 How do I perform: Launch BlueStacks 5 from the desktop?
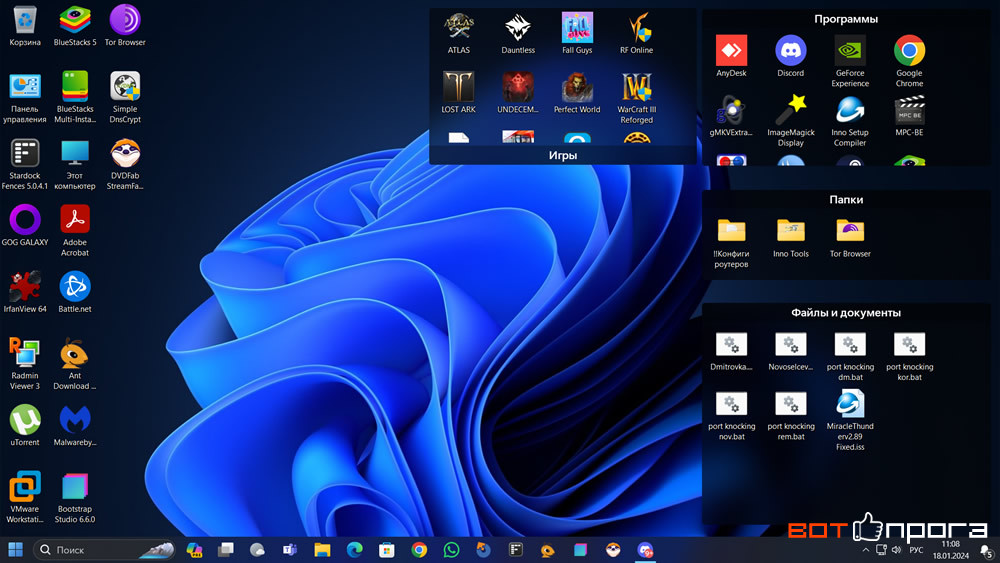(x=75, y=27)
